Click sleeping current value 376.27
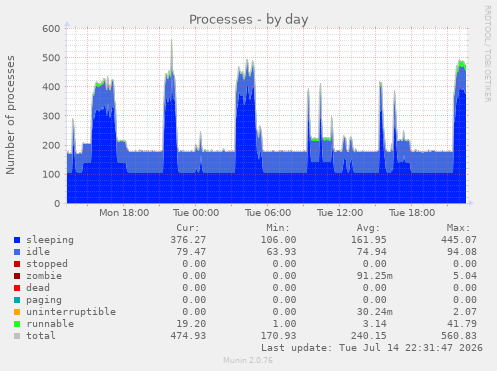 [188, 240]
